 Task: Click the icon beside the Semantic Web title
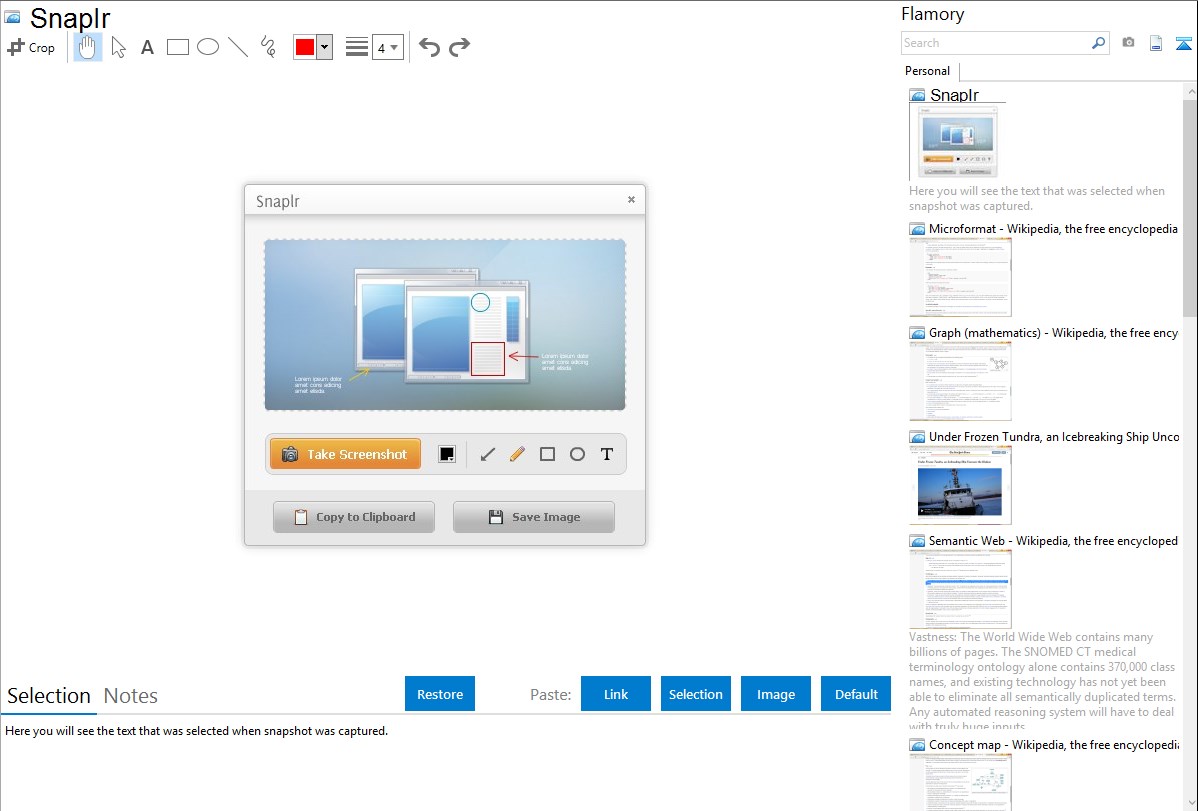pyautogui.click(x=917, y=541)
